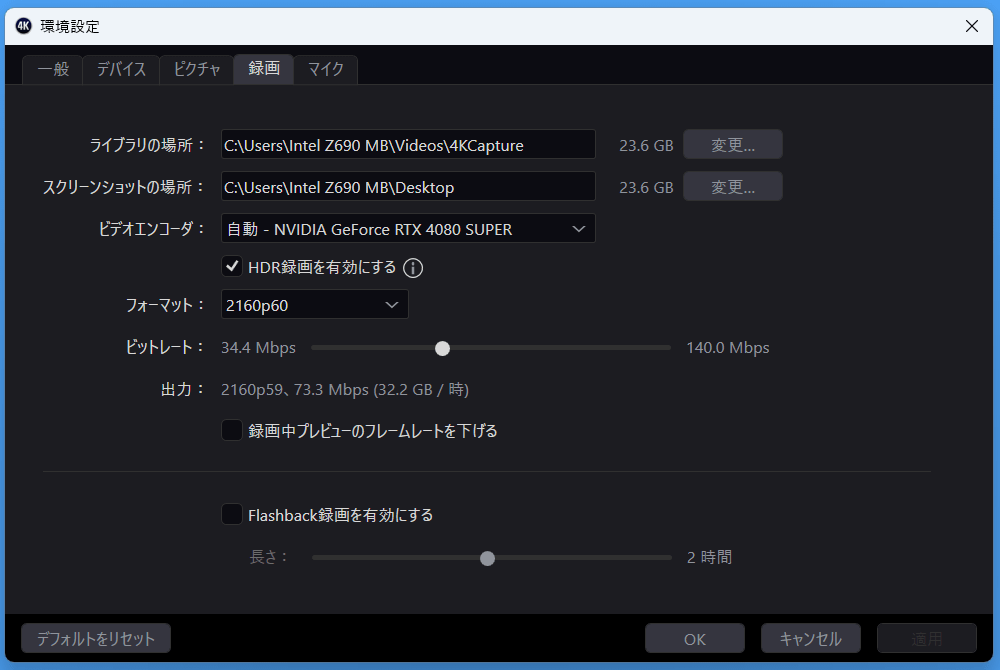Expand the フォーマット 2160p60 dropdown
The image size is (1000, 670).
[314, 305]
